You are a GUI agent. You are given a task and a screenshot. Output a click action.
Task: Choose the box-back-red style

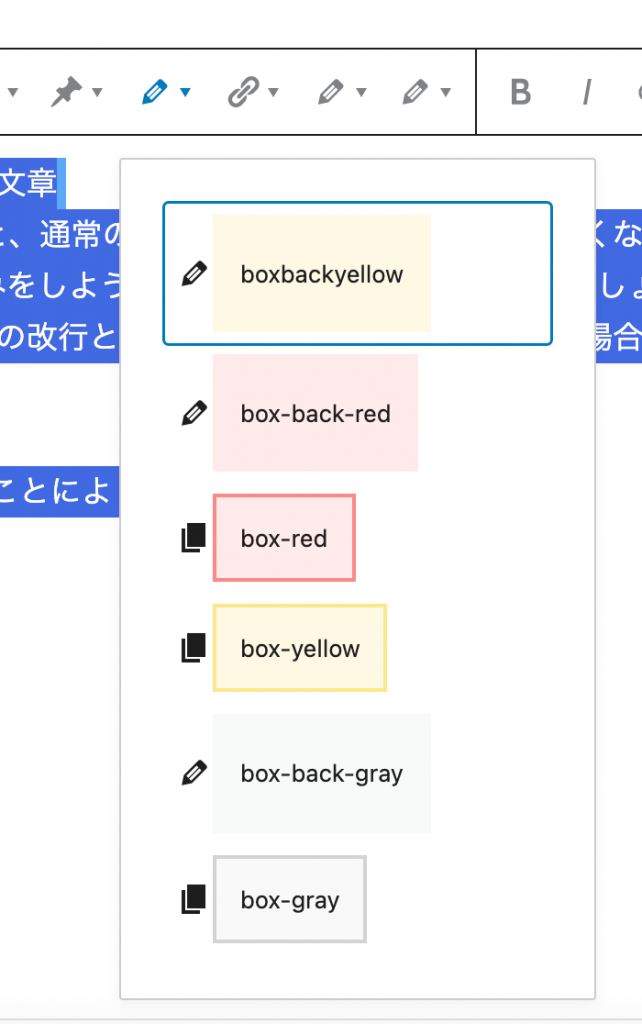[x=315, y=413]
